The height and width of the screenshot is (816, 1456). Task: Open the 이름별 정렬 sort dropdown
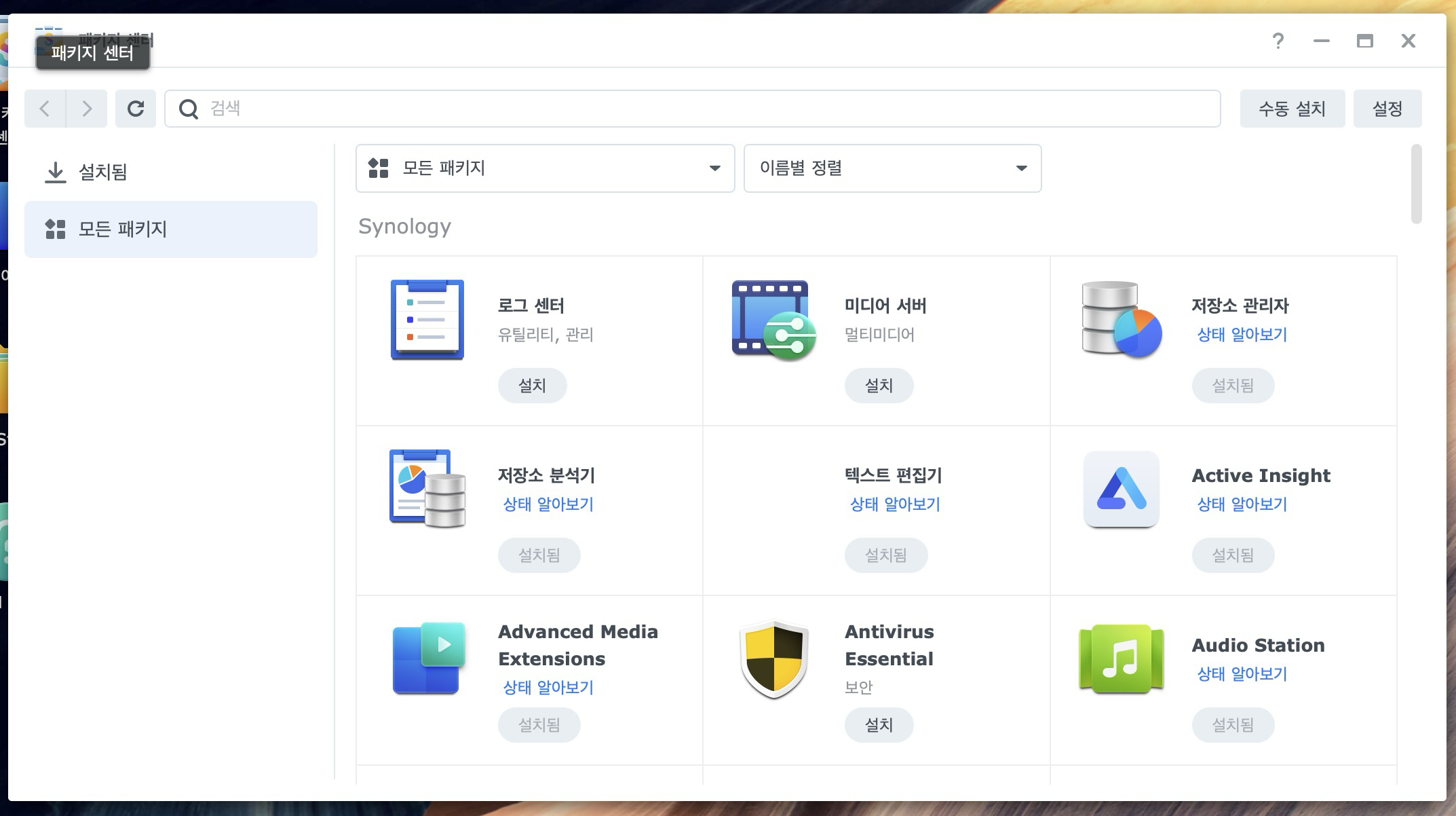coord(892,168)
